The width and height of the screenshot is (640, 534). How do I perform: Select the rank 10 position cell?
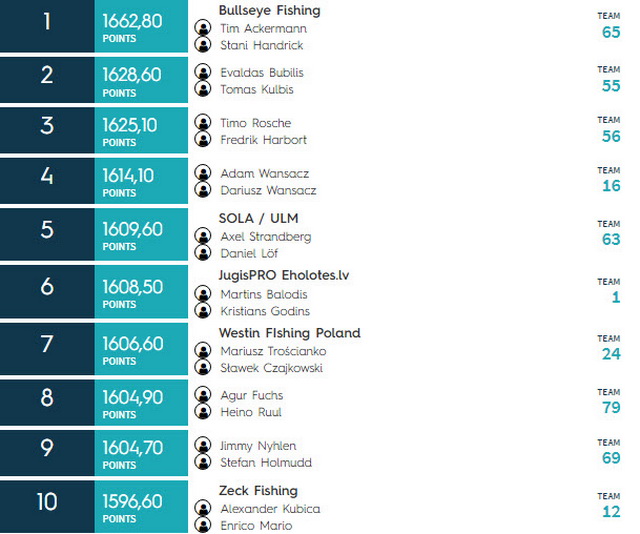pos(47,507)
